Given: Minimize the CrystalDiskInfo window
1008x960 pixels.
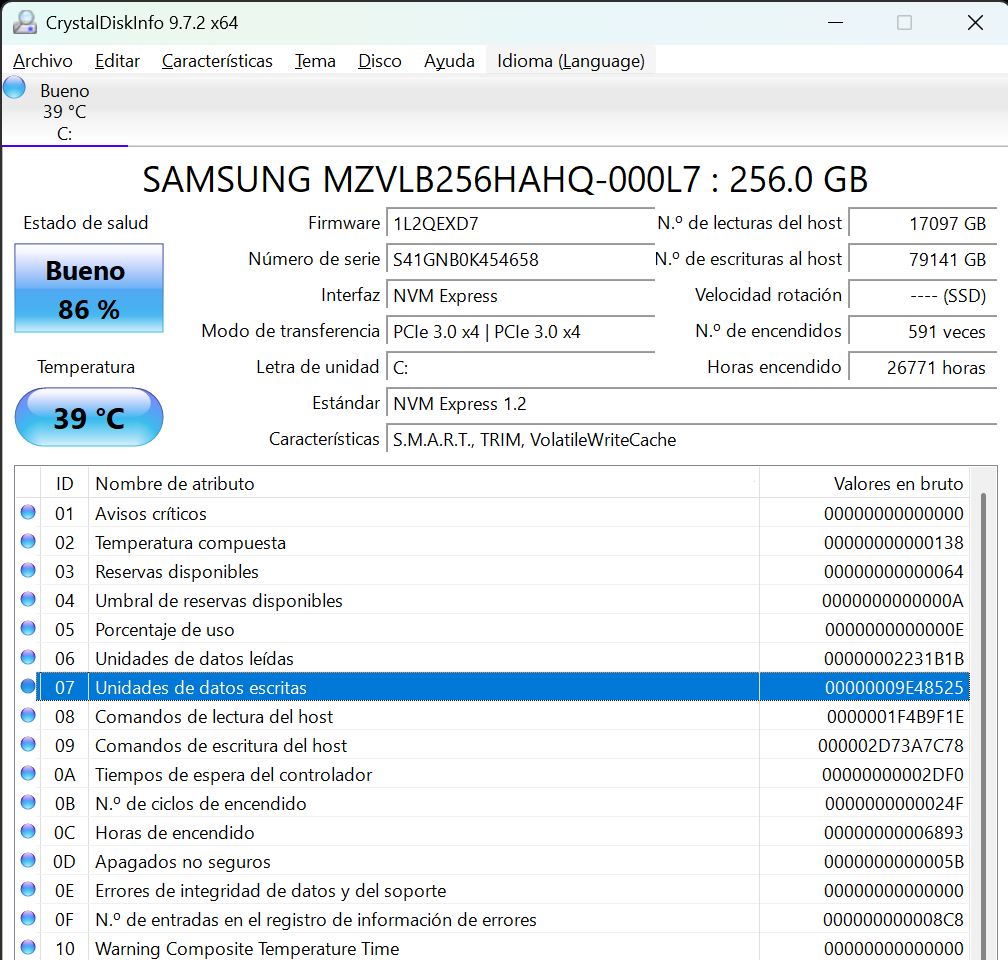Looking at the screenshot, I should pos(835,23).
